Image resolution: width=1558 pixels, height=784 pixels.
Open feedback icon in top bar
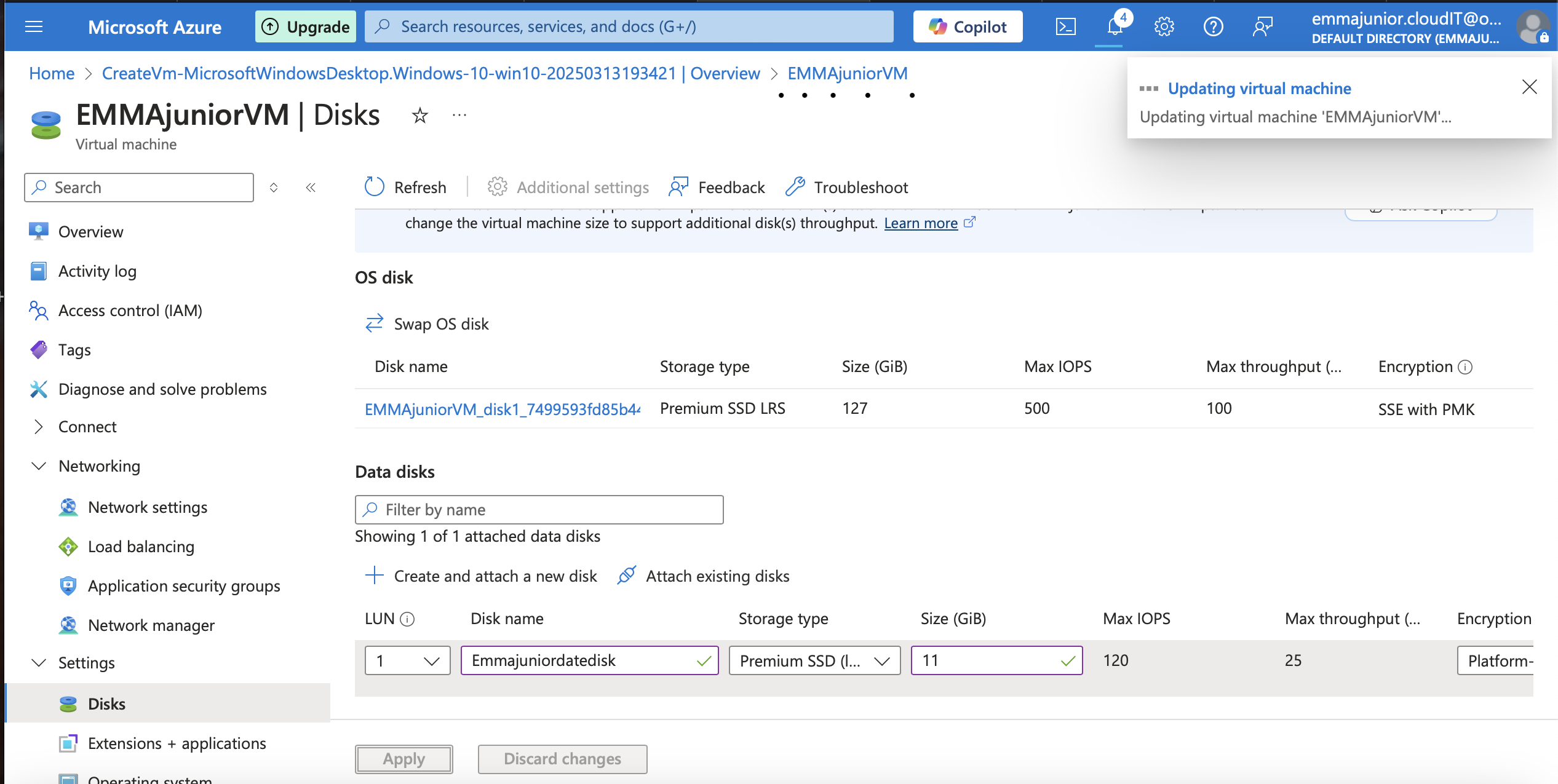point(1262,26)
